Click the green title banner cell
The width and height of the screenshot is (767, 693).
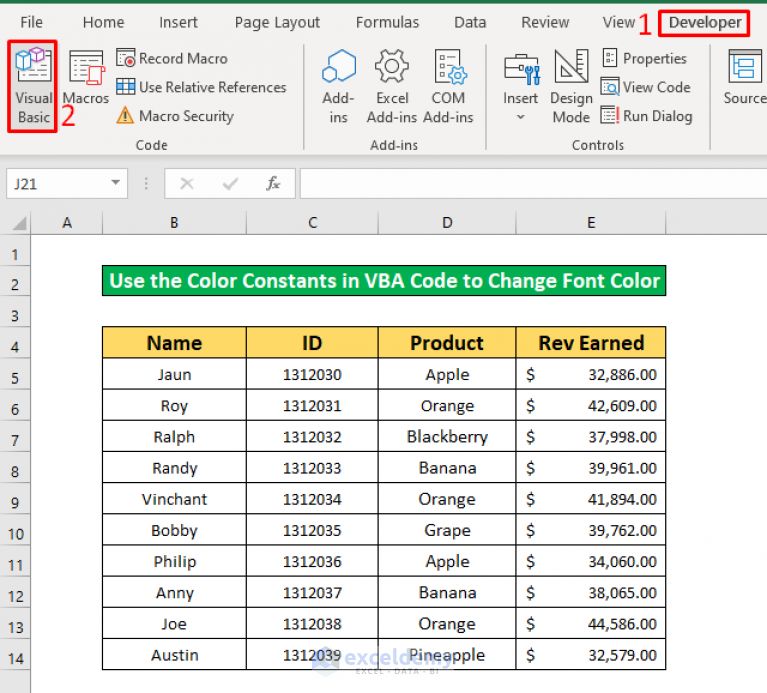click(x=384, y=281)
